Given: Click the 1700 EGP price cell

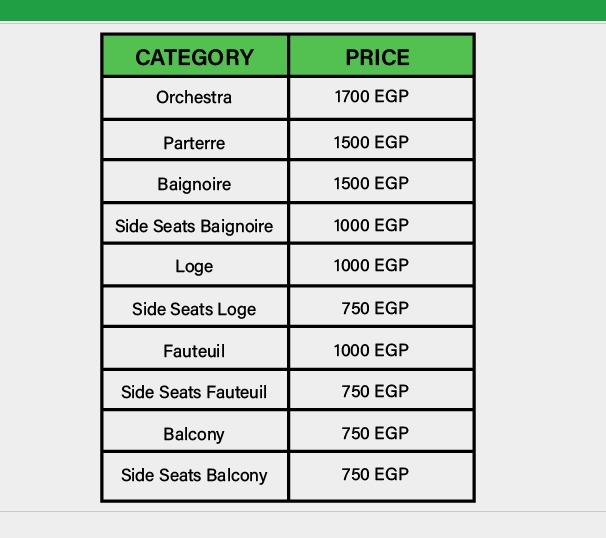Looking at the screenshot, I should click(372, 97).
